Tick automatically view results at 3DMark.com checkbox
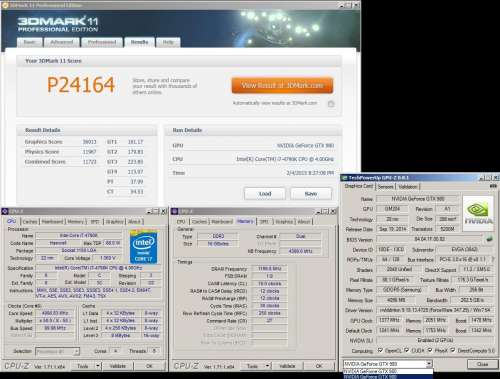500x379 pixels. click(x=331, y=104)
